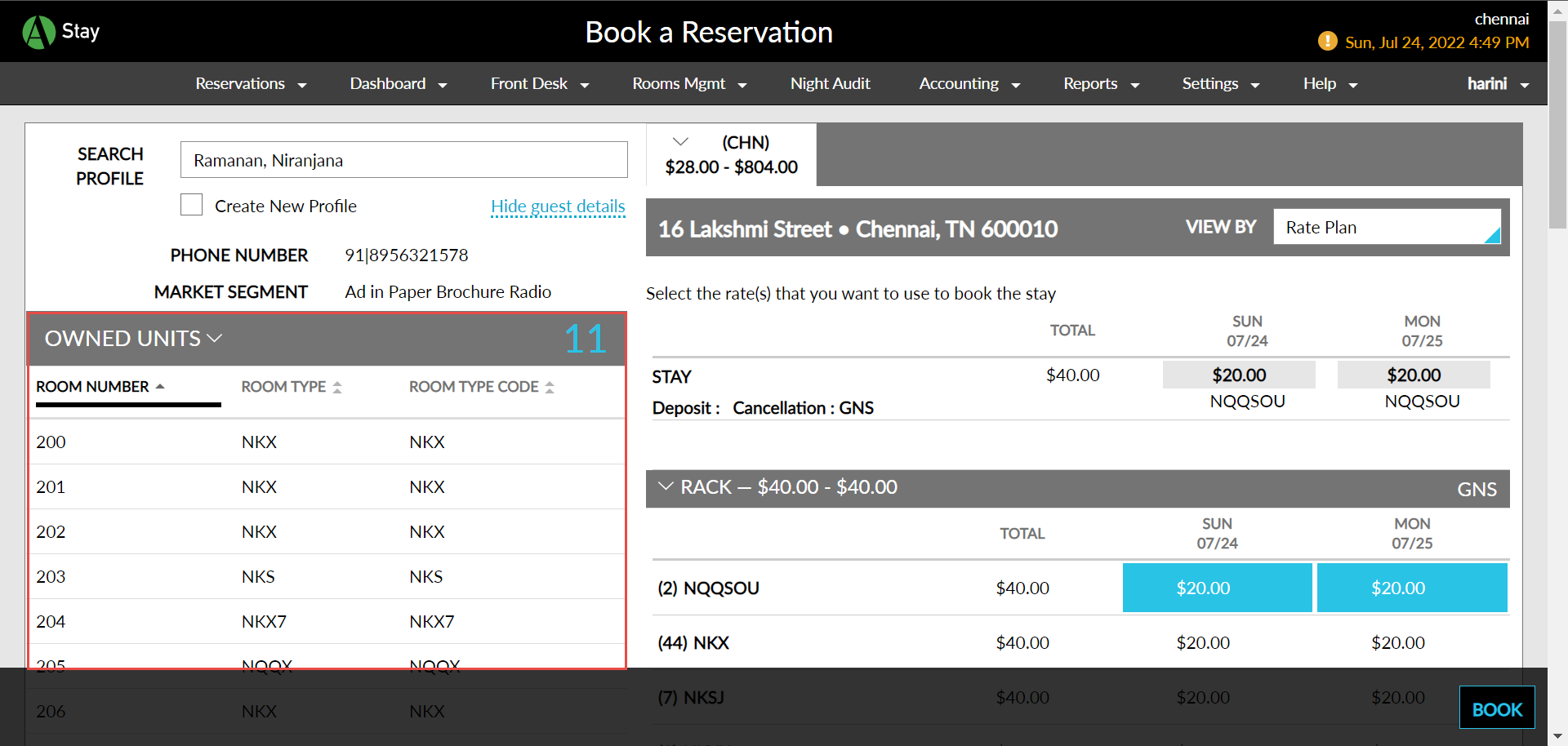The width and height of the screenshot is (1568, 746).
Task: Collapse the RACK rate group
Action: 666,486
